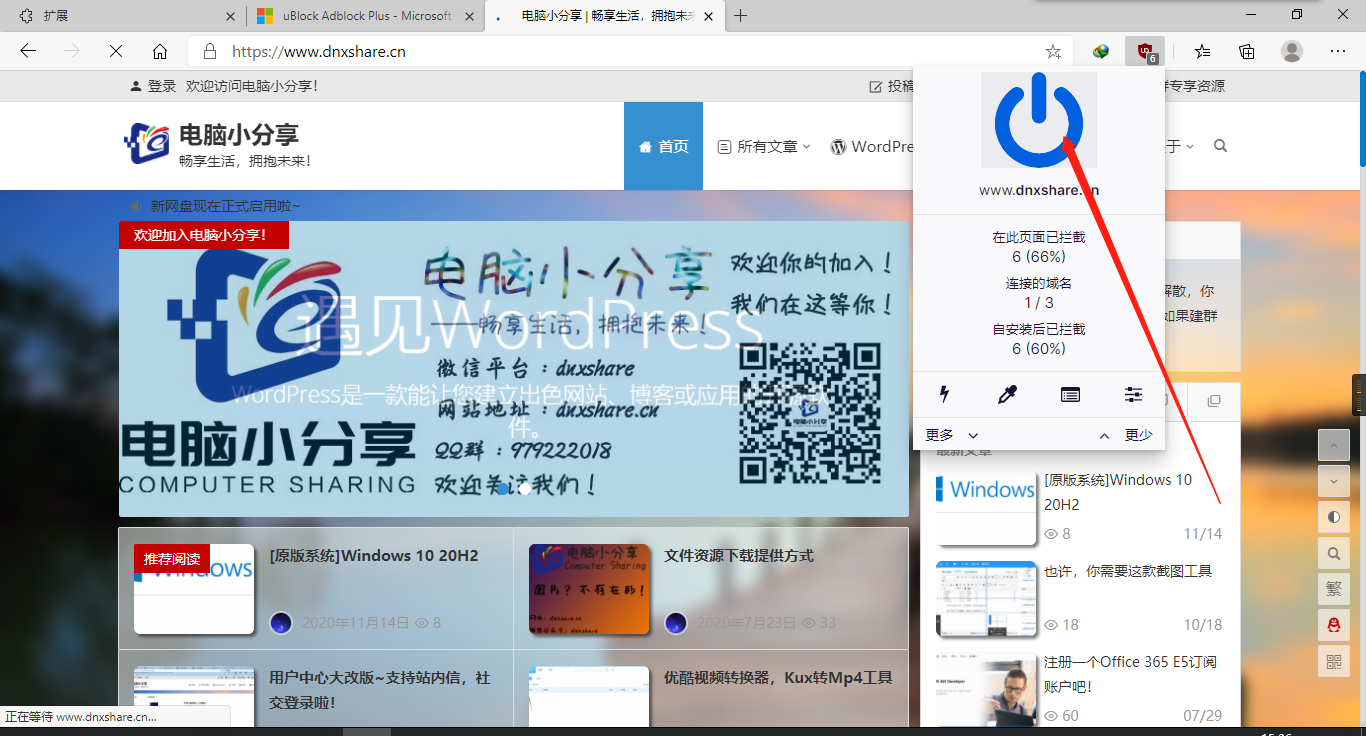Viewport: 1366px width, 736px height.
Task: Click floating scroll-to-top arrow button
Action: pyautogui.click(x=1334, y=445)
